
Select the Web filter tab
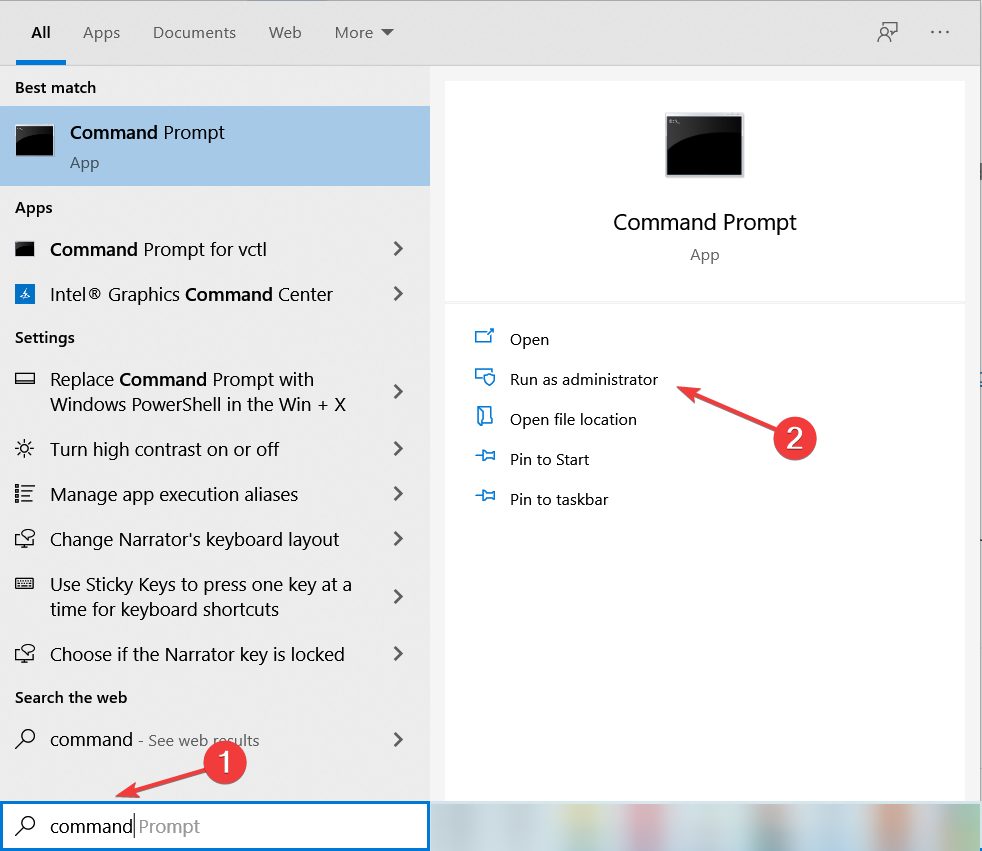(x=285, y=32)
